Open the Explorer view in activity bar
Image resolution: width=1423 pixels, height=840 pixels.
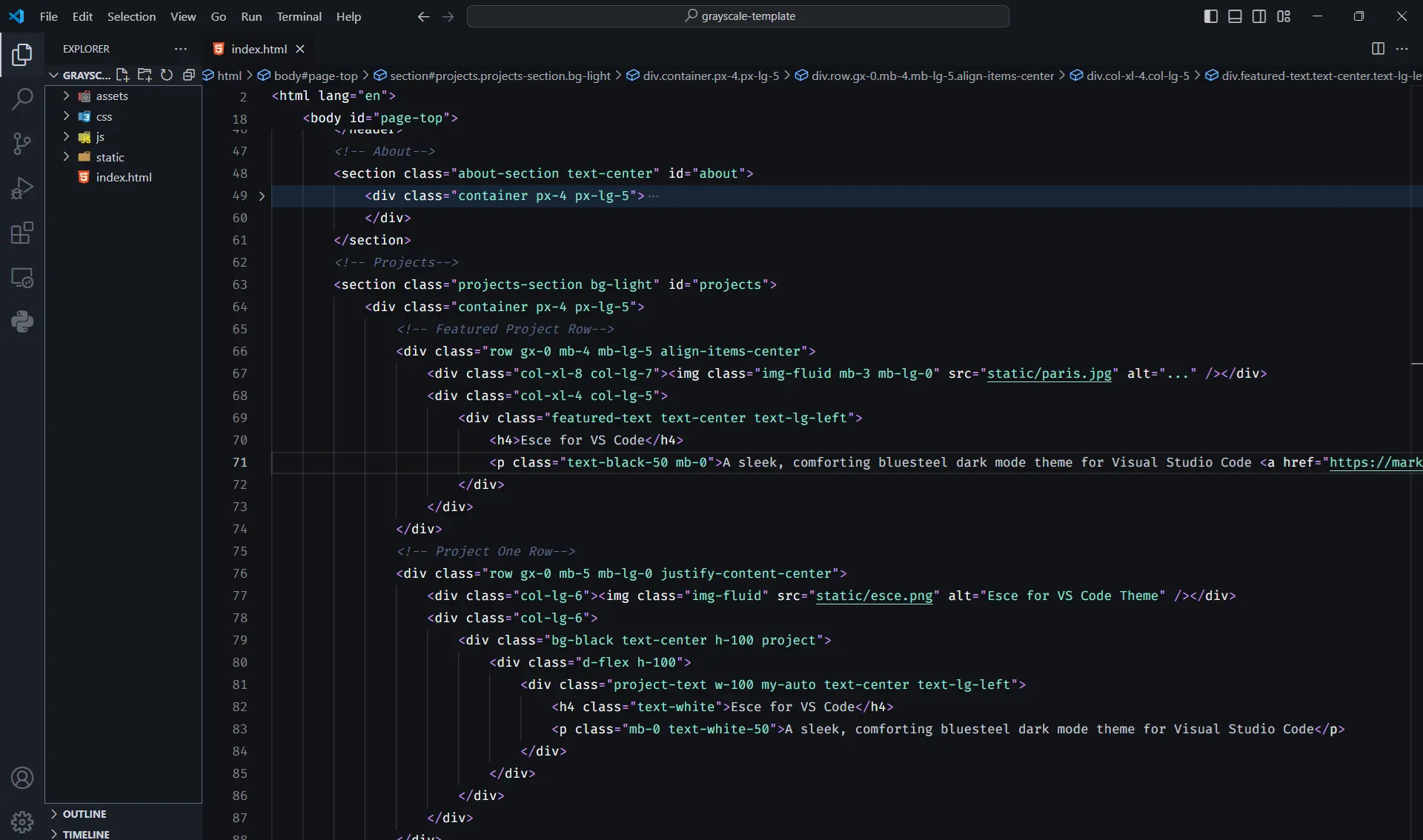[x=22, y=55]
